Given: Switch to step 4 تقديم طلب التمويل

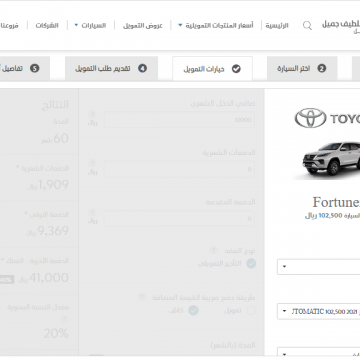Looking at the screenshot, I should pyautogui.click(x=111, y=68).
